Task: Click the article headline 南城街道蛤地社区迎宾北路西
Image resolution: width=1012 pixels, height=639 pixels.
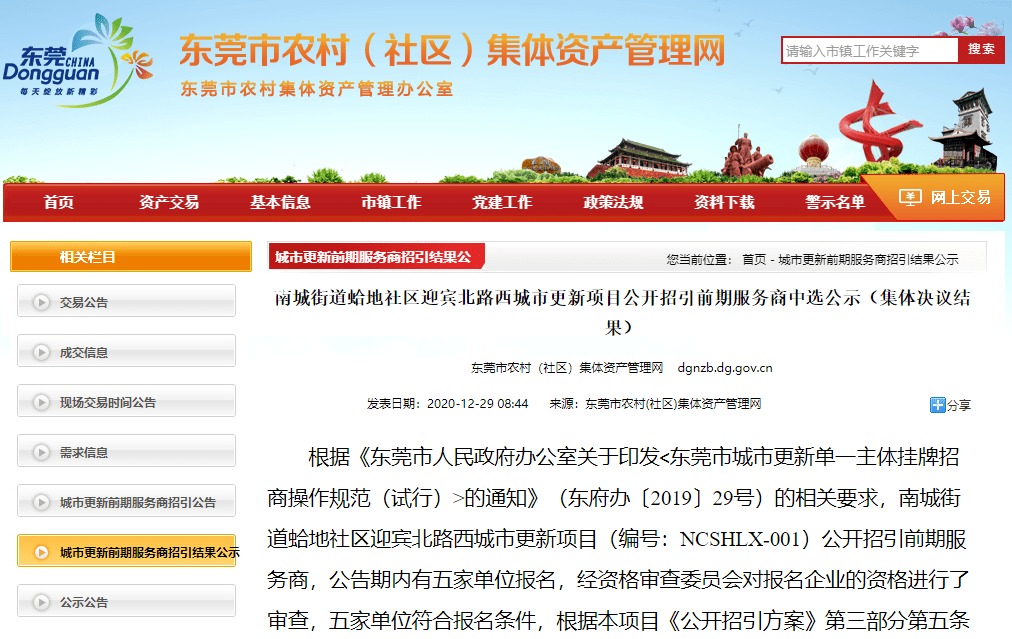Action: (x=622, y=312)
